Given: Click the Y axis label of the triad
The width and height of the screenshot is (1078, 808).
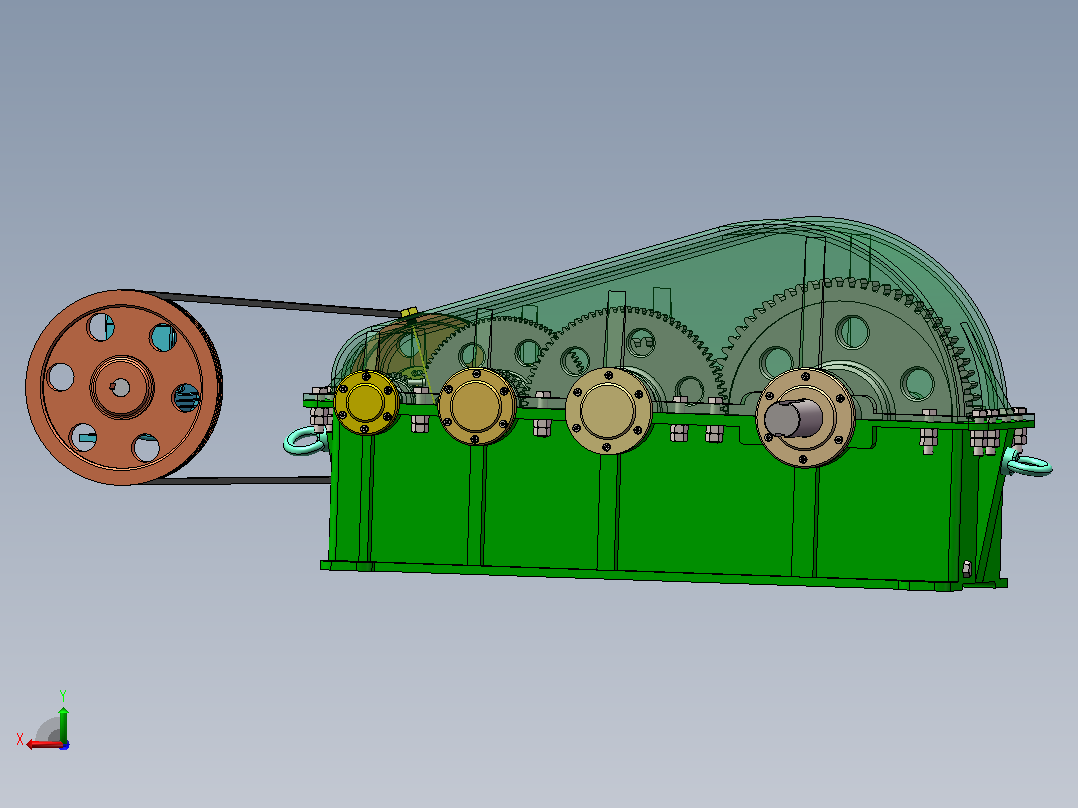Looking at the screenshot, I should (63, 695).
